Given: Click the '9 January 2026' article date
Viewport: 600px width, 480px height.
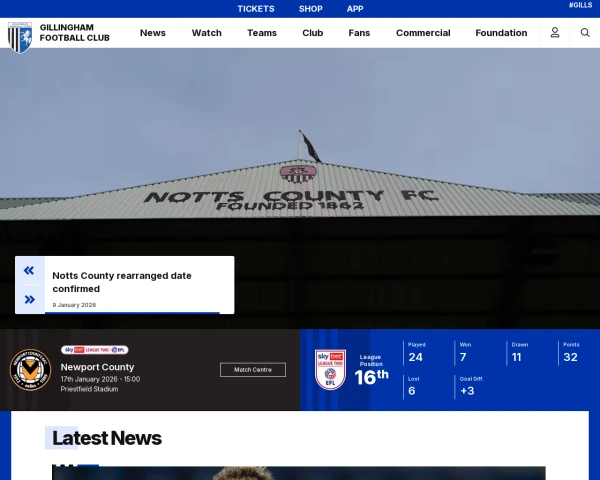Looking at the screenshot, I should tap(74, 305).
